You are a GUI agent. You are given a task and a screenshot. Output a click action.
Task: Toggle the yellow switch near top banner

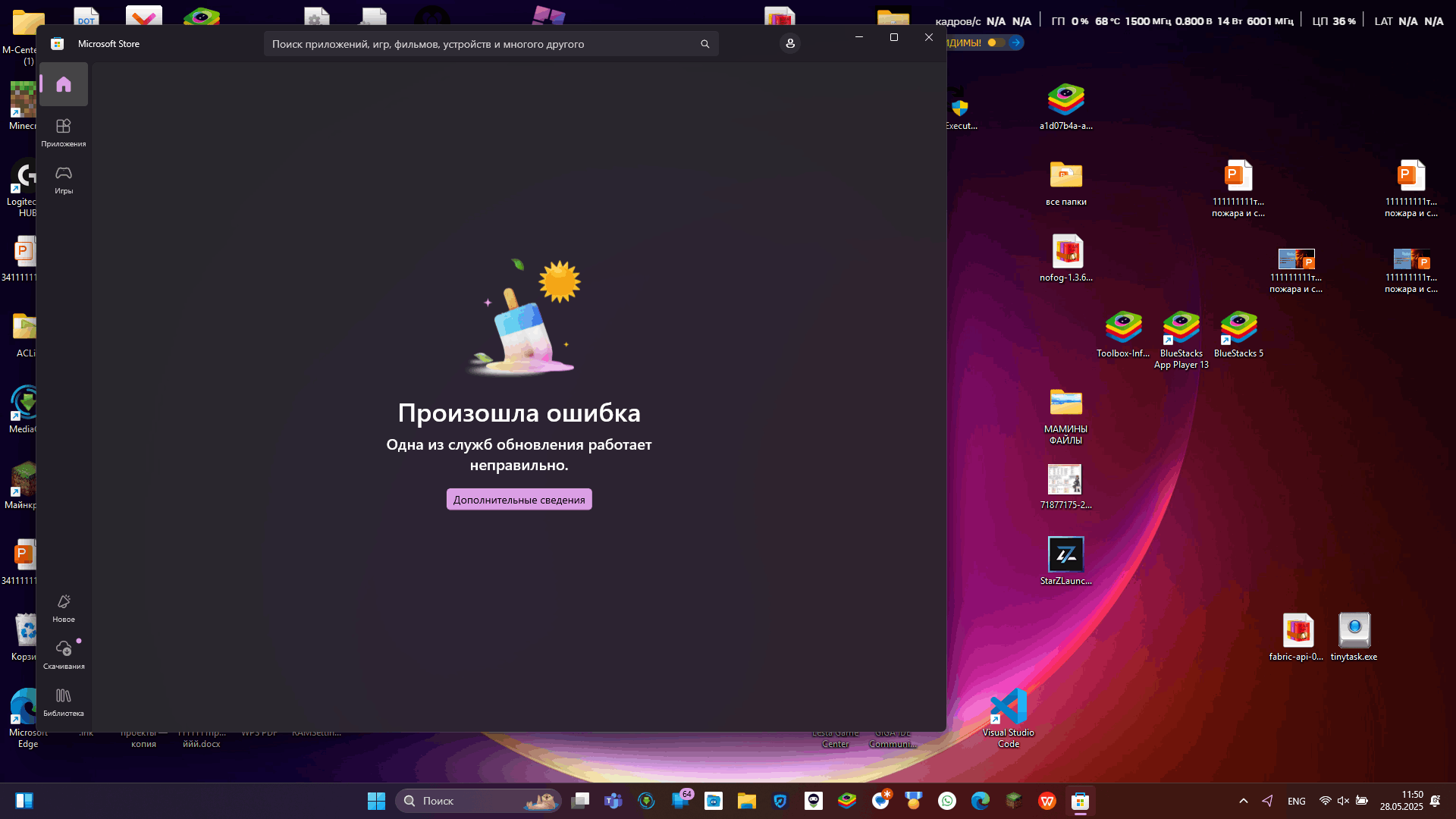tap(996, 42)
